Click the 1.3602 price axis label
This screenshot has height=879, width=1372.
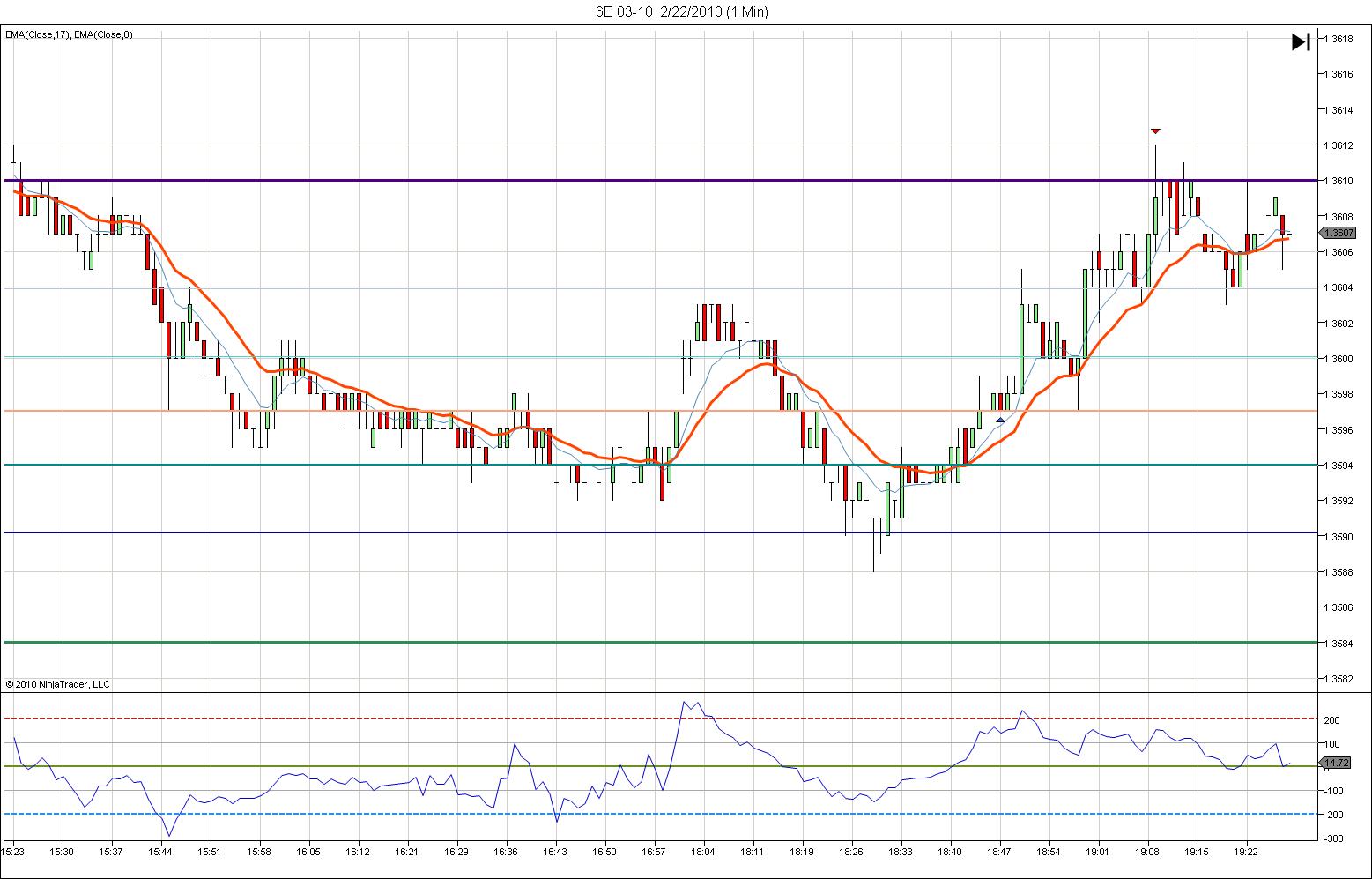pyautogui.click(x=1339, y=324)
